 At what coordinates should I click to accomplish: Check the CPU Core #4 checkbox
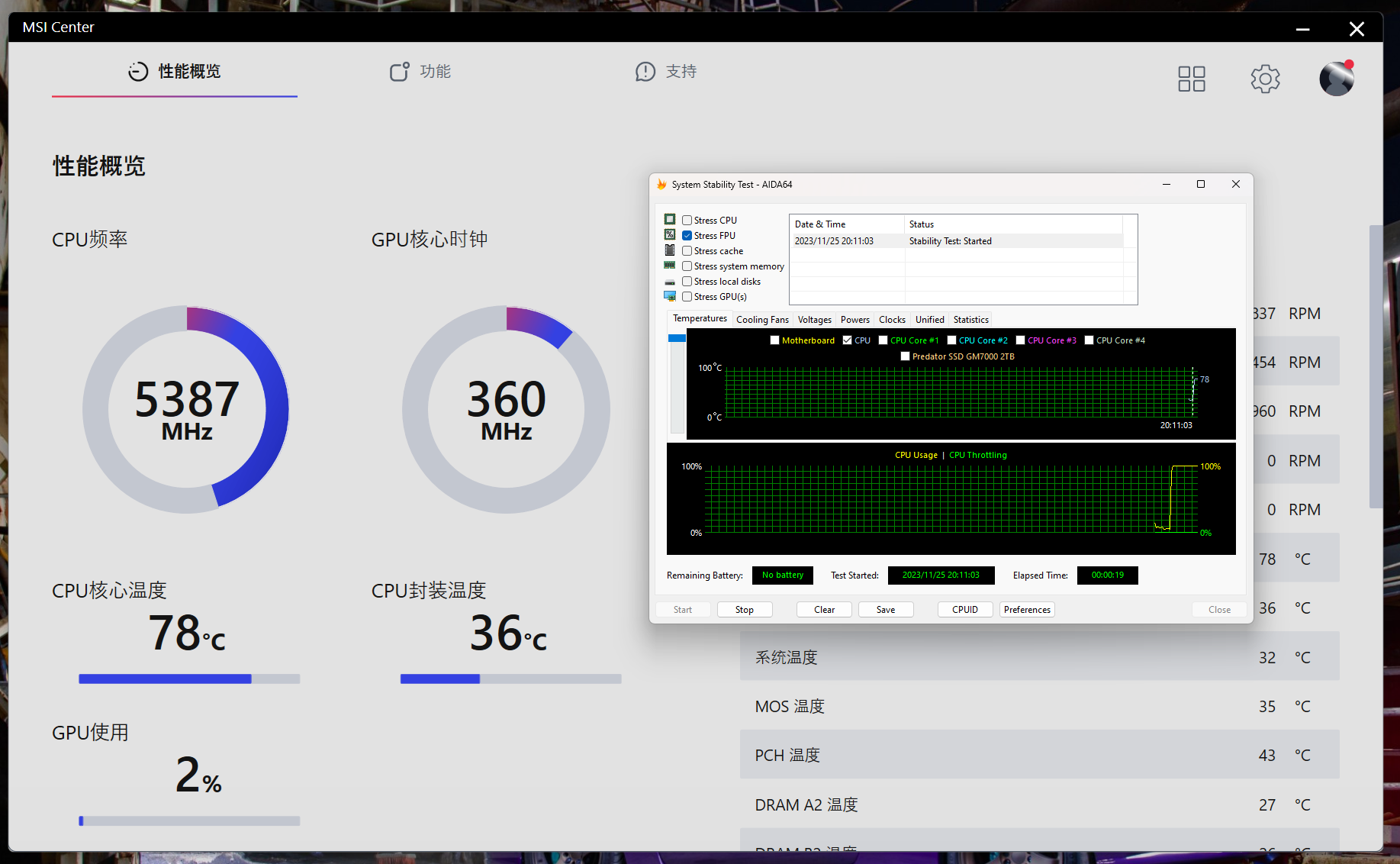click(1089, 340)
